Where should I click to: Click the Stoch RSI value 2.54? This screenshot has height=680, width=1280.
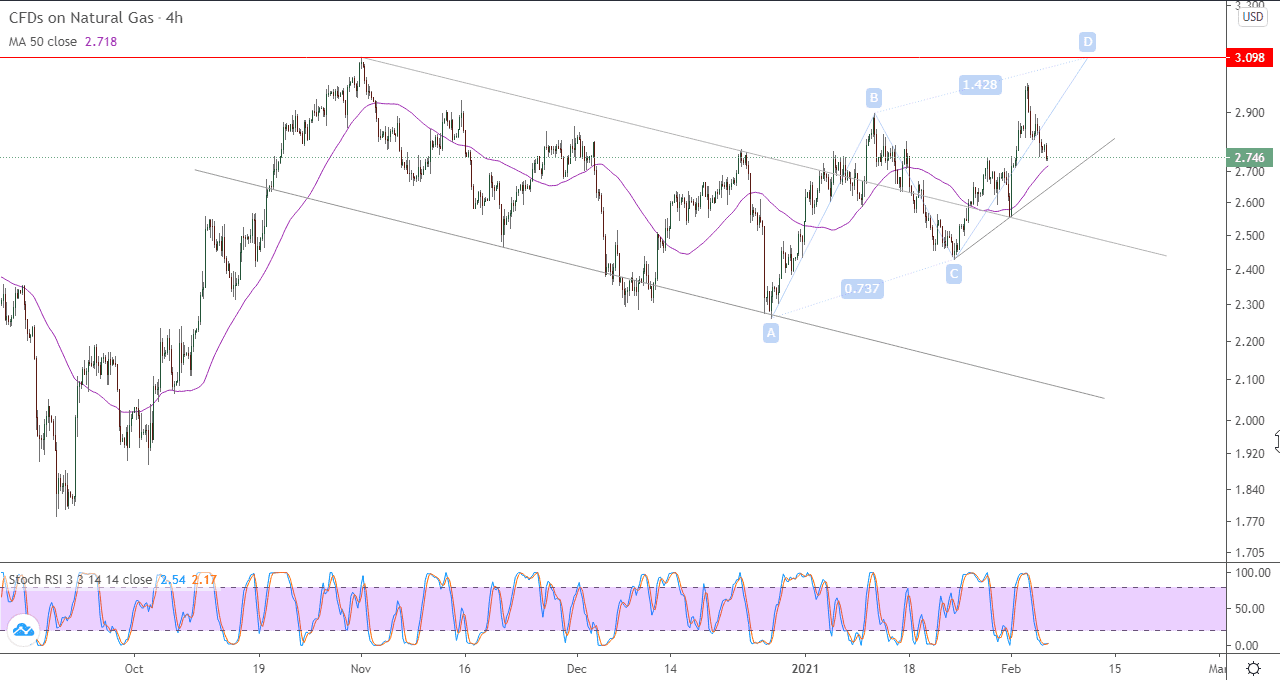pyautogui.click(x=172, y=579)
